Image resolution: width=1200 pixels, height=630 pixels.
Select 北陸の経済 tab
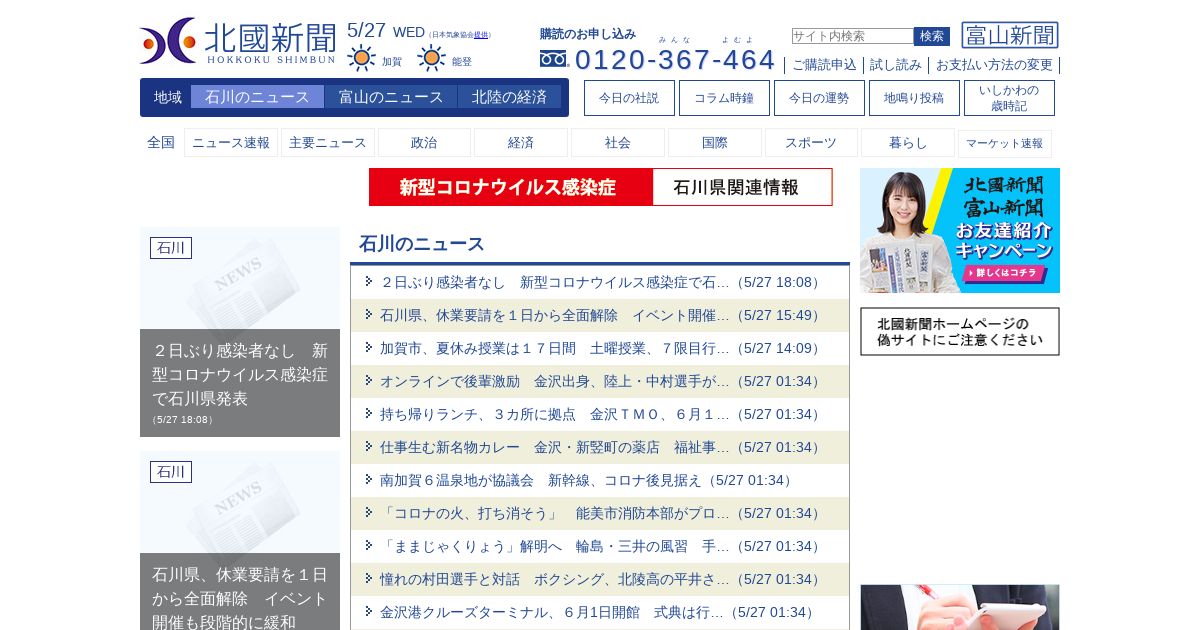pyautogui.click(x=510, y=97)
